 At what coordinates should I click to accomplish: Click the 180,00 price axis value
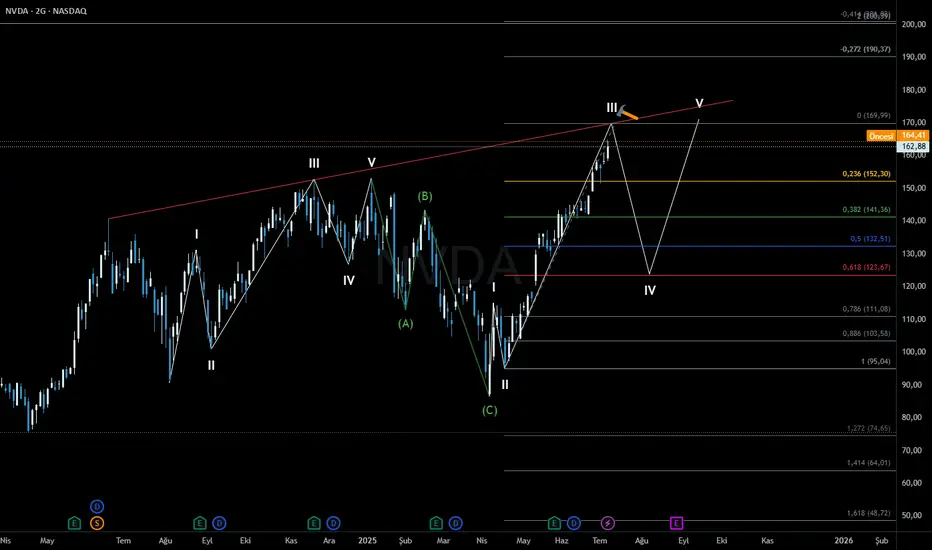[914, 90]
